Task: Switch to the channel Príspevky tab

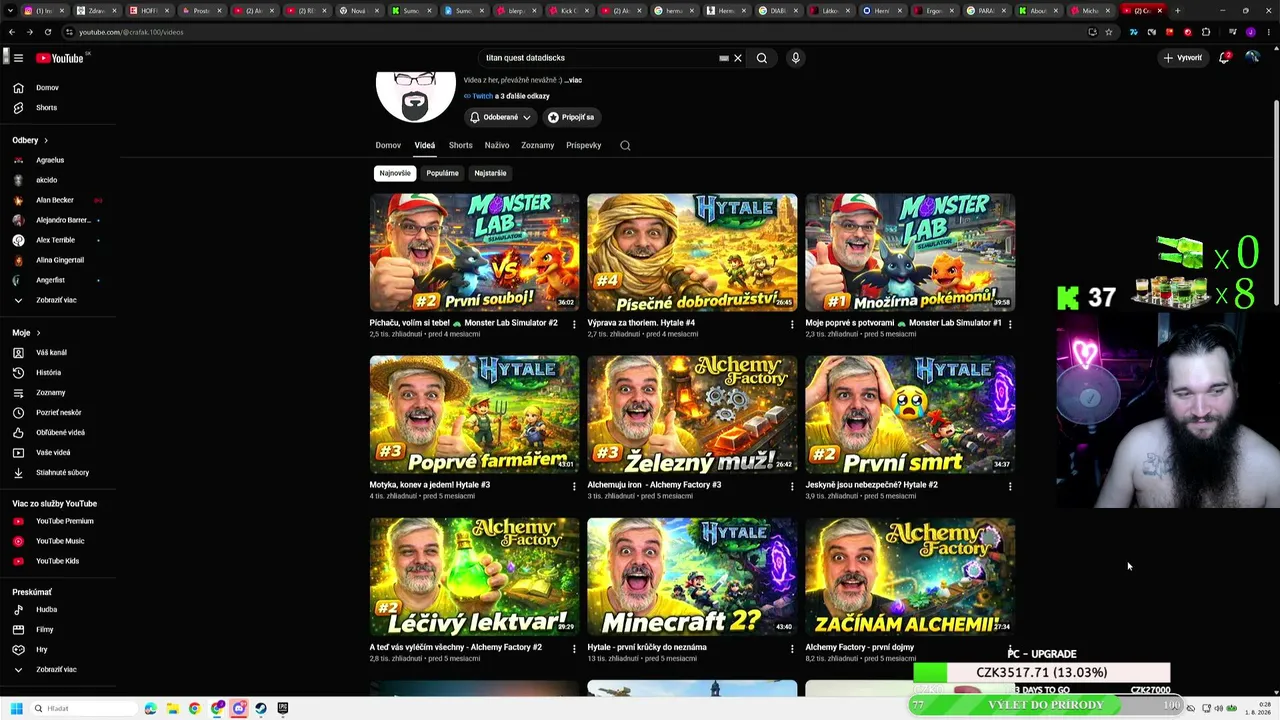Action: pos(584,145)
